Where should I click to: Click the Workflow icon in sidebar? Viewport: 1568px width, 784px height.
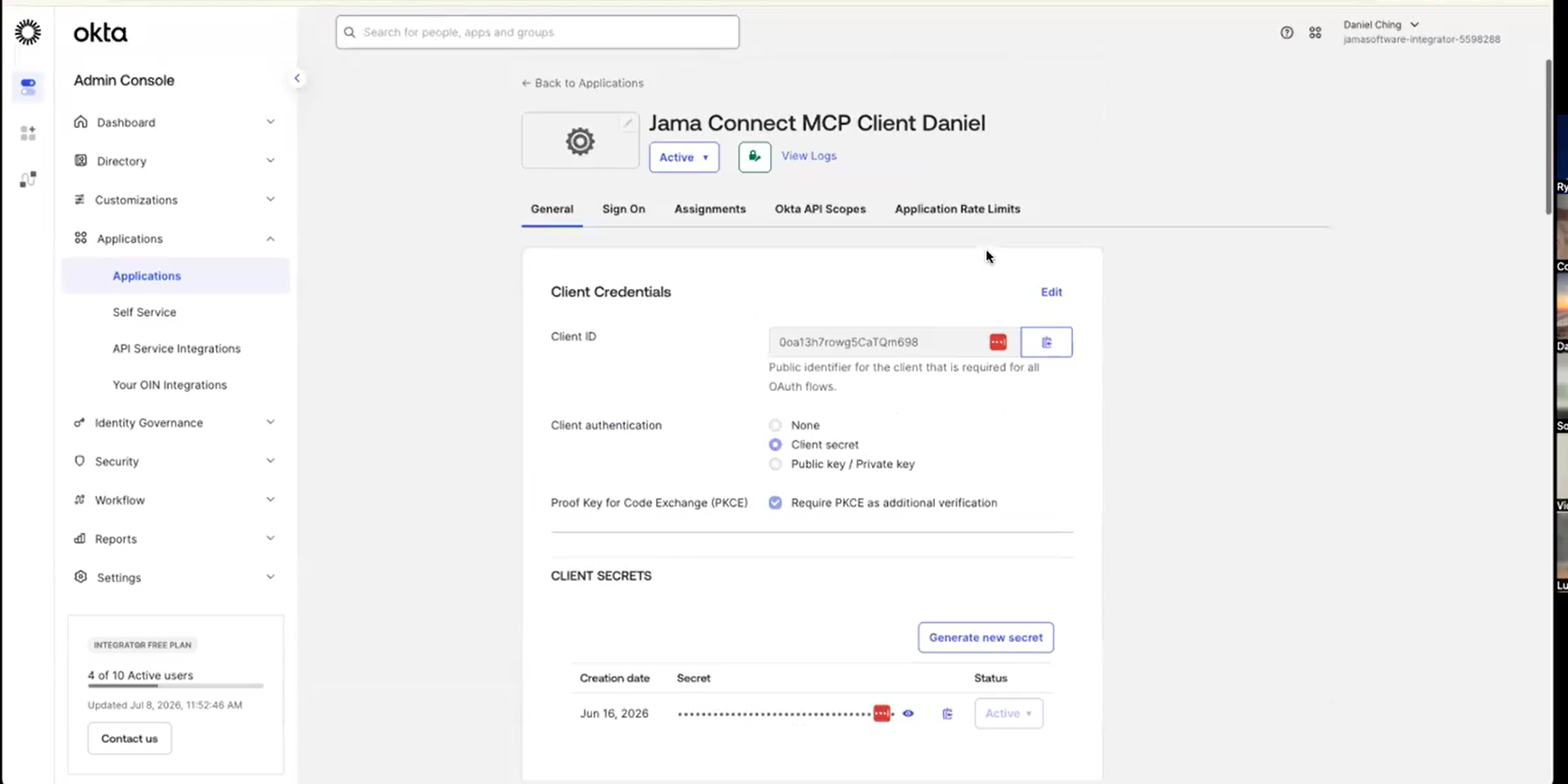[79, 500]
